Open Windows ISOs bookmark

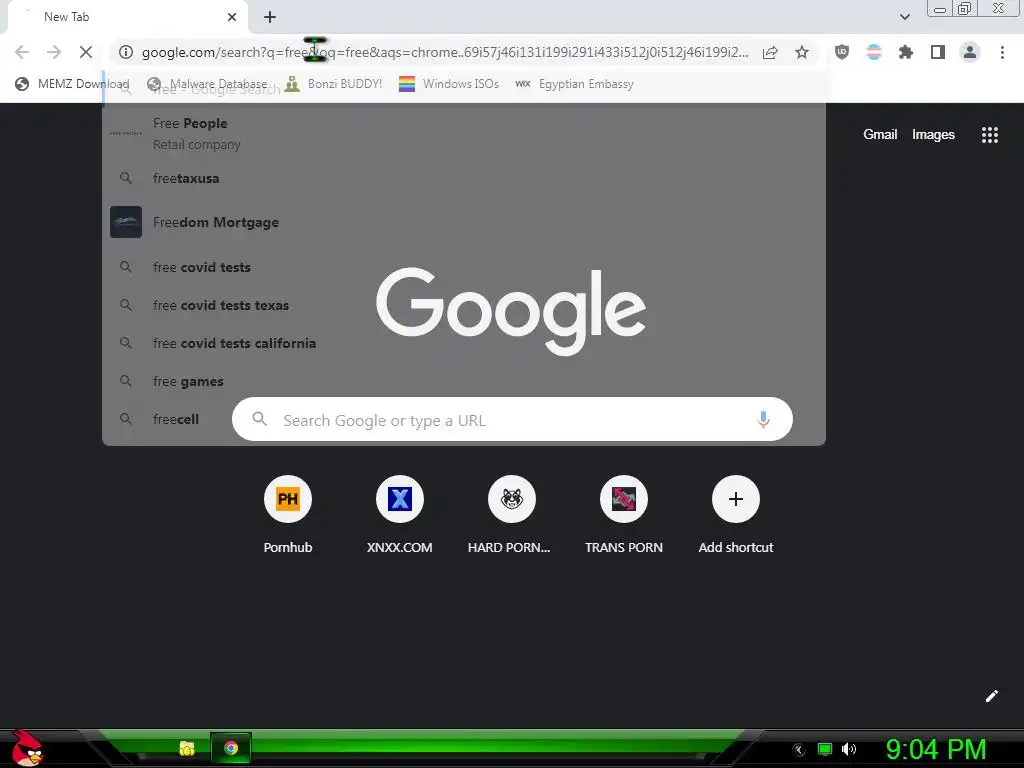(x=449, y=84)
